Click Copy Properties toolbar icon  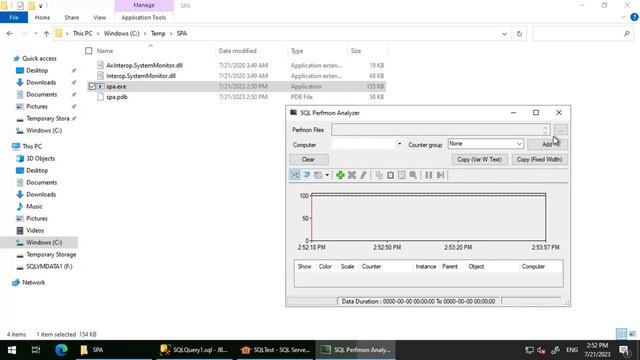click(379, 175)
